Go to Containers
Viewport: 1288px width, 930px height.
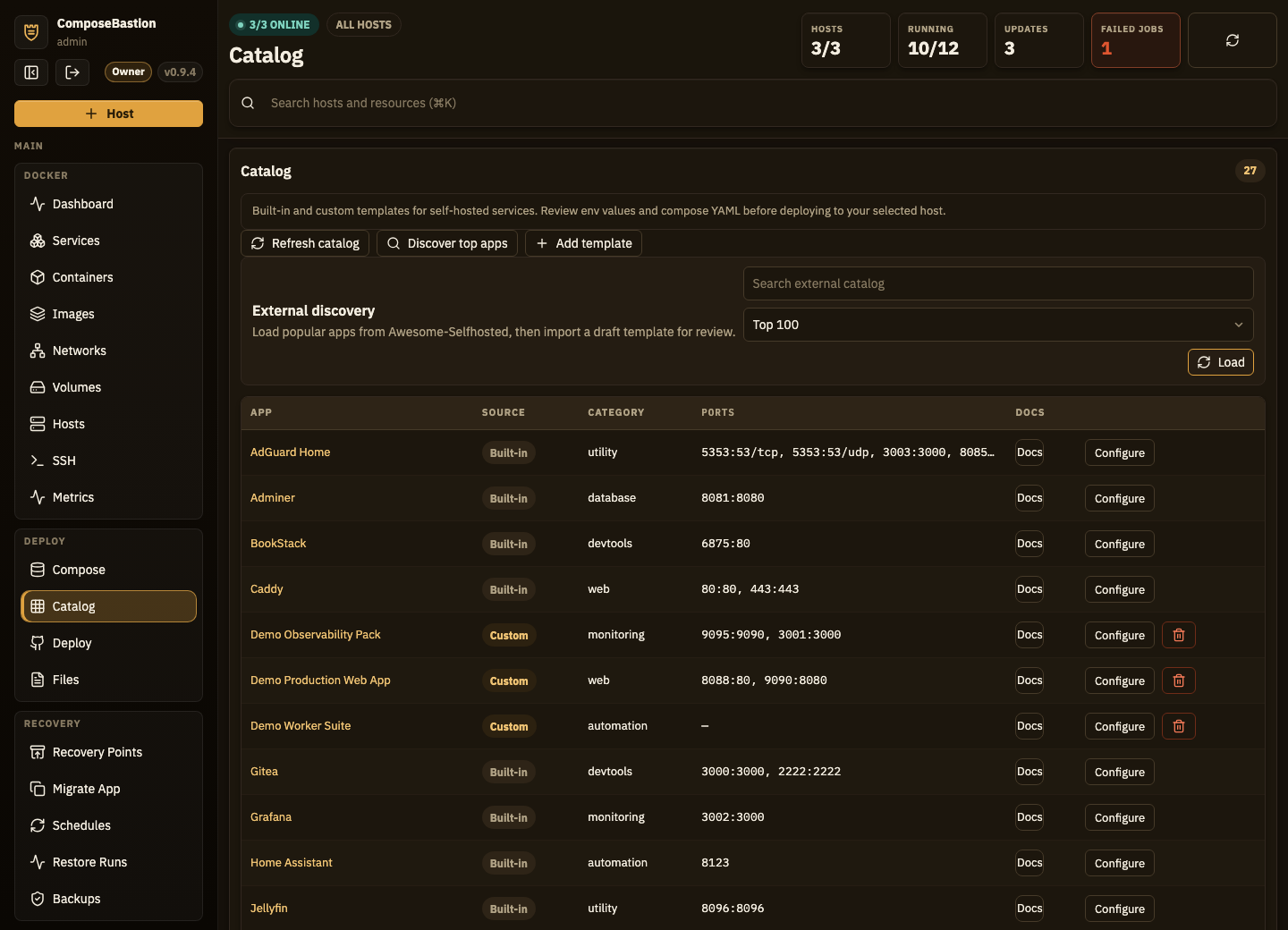click(x=108, y=277)
